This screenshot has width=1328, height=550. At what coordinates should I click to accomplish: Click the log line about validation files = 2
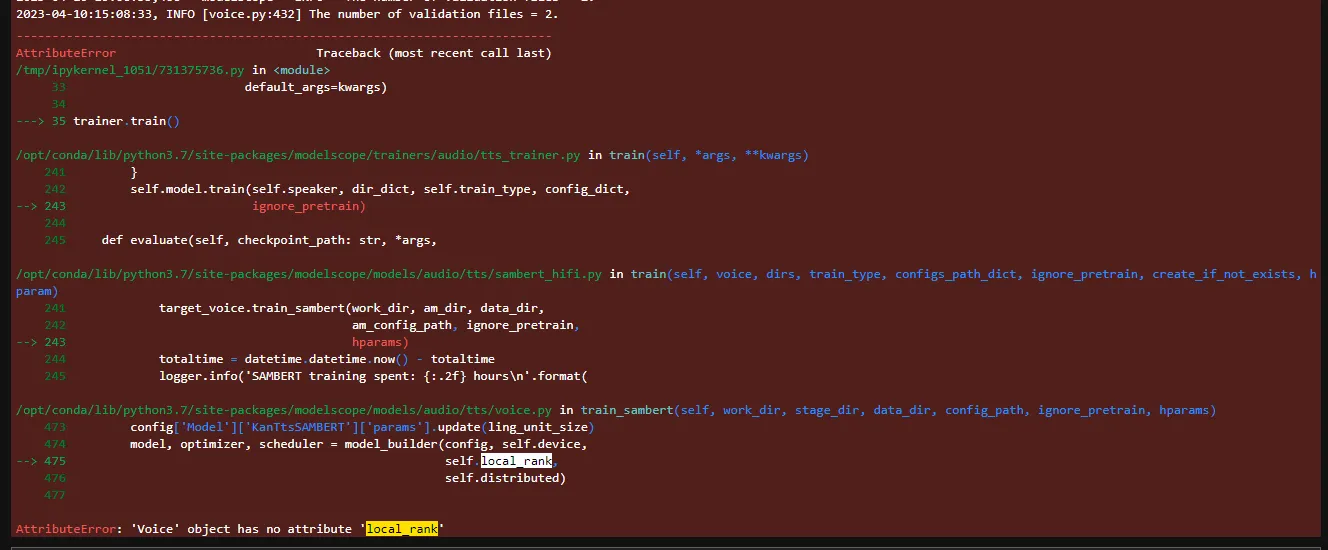287,15
